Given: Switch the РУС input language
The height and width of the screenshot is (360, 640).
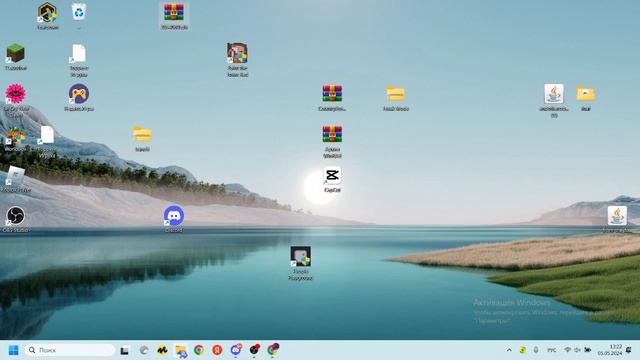Looking at the screenshot, I should tap(551, 350).
